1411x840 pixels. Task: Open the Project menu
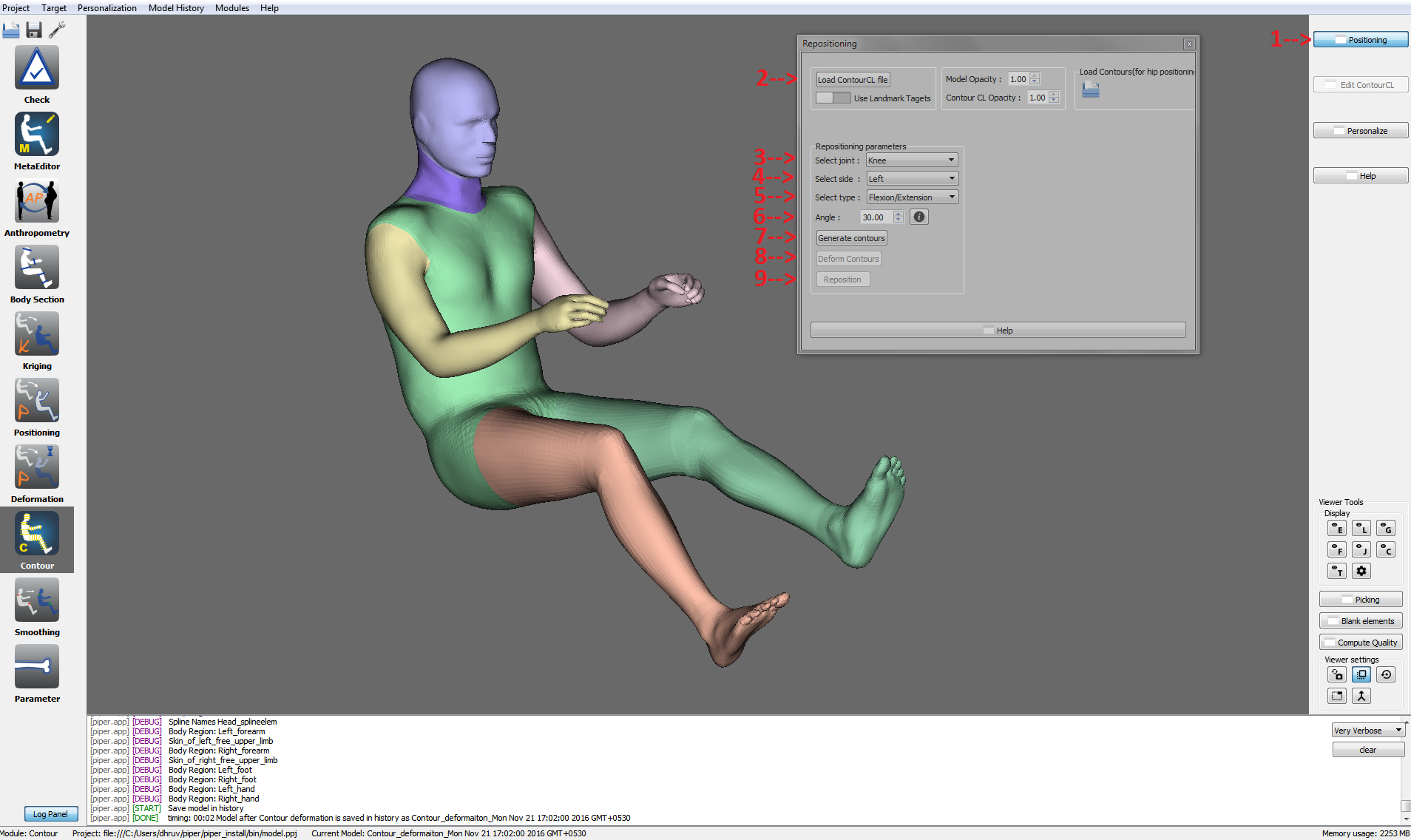16,8
